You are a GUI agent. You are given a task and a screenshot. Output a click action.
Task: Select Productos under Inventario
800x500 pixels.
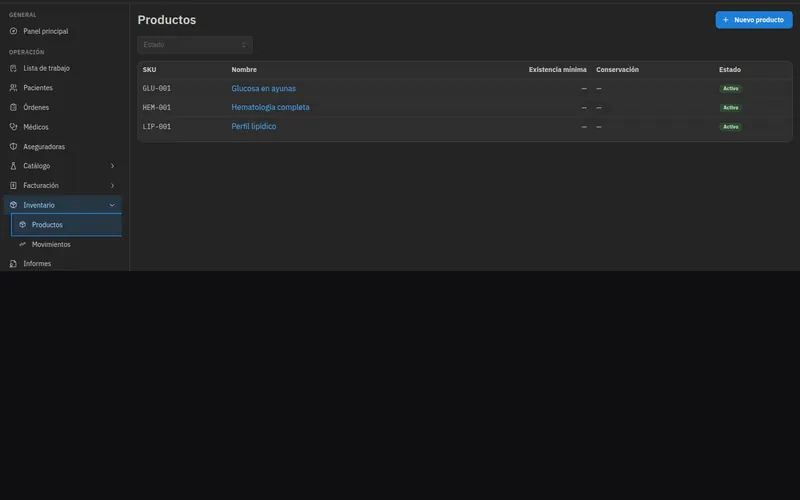coord(67,224)
